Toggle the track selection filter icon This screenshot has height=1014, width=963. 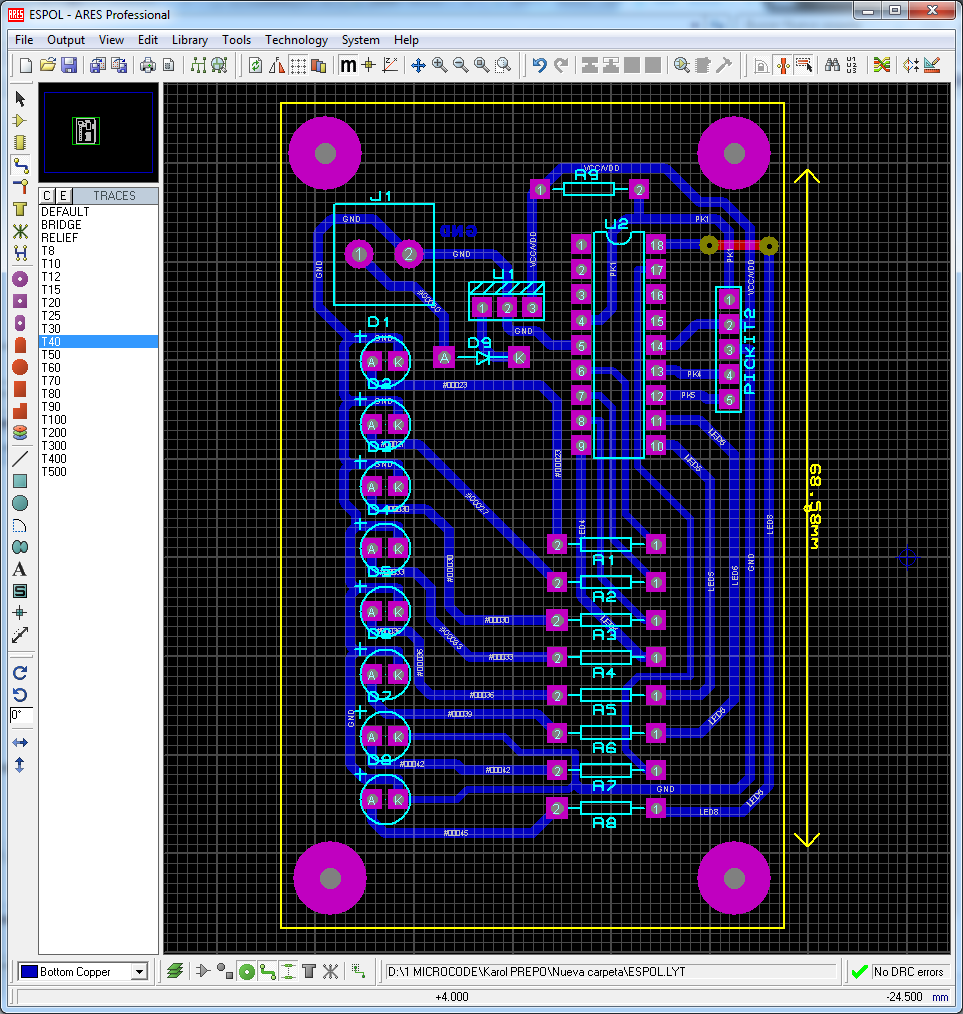268,971
